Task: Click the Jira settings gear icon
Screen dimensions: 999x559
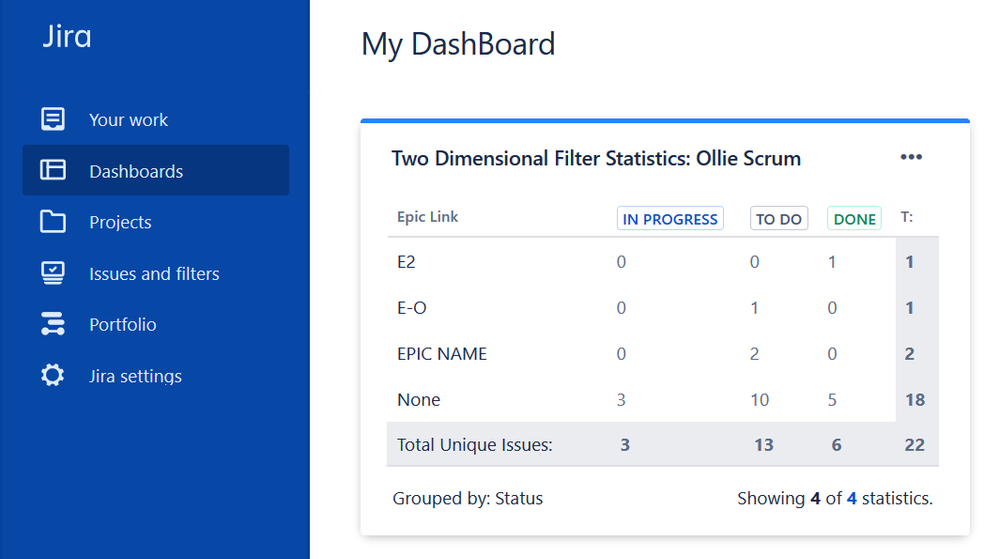Action: [53, 375]
